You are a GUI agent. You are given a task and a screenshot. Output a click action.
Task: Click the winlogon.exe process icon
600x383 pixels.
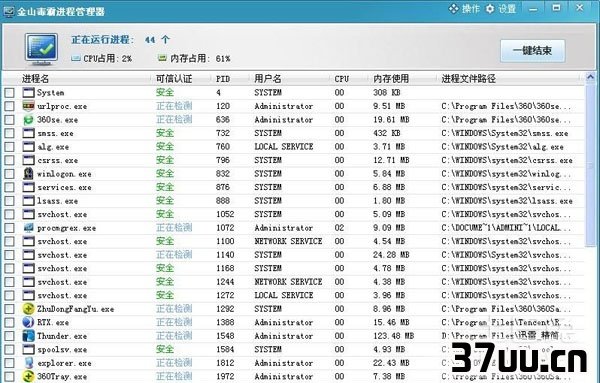click(28, 174)
